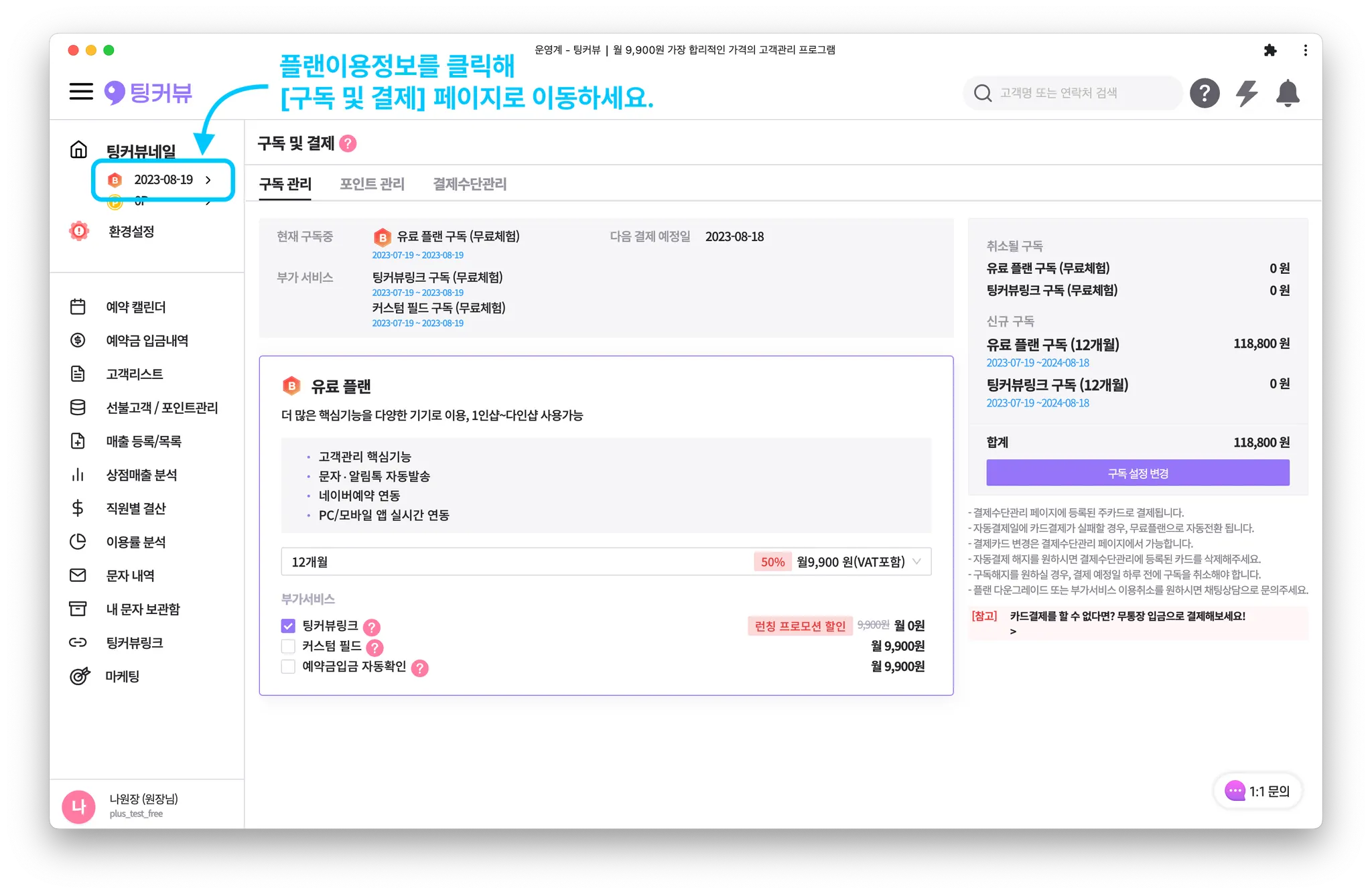Image resolution: width=1372 pixels, height=894 pixels.
Task: Click the 환경설정 gear icon
Action: [79, 231]
